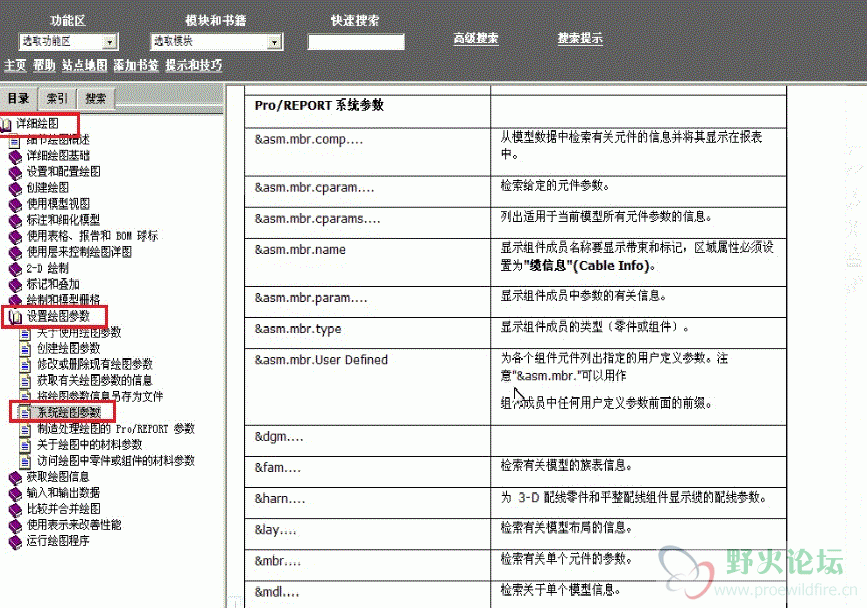Click the &asm.mbr.type table cell
Viewport: 867px width, 608px height.
tap(367, 332)
